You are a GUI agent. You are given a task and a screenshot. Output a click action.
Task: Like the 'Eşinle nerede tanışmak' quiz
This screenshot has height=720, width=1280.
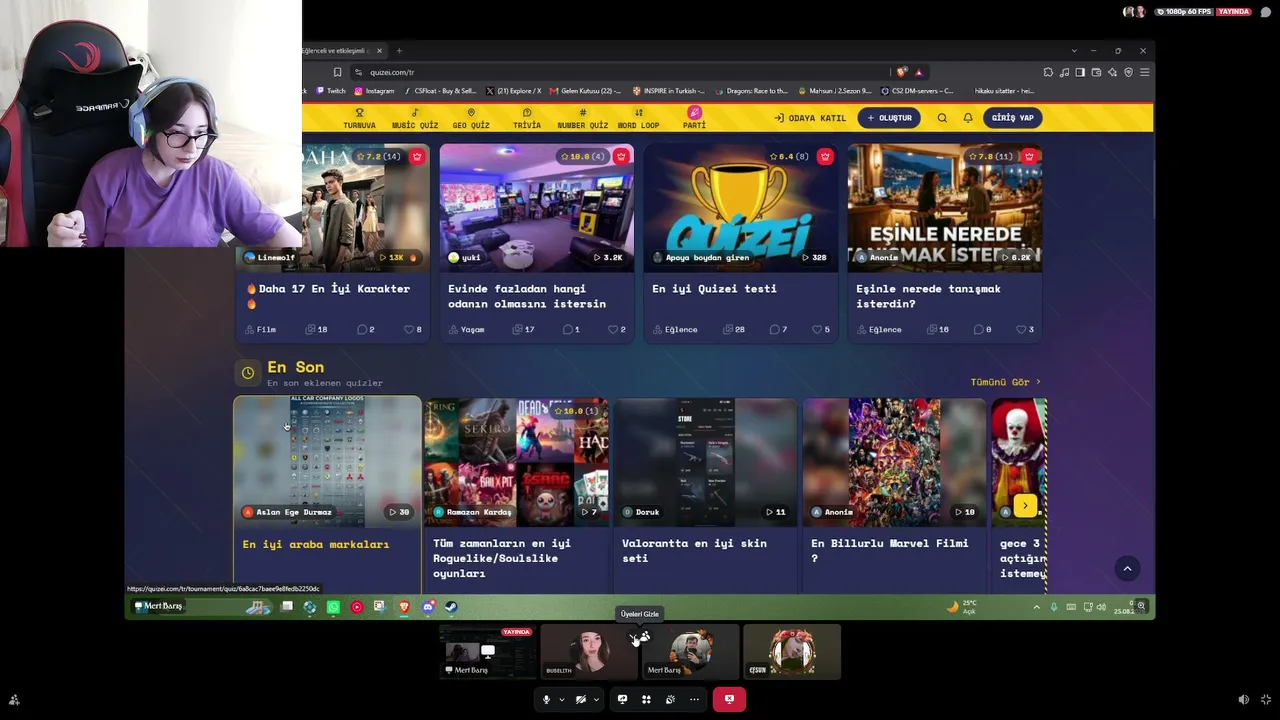tap(1025, 329)
